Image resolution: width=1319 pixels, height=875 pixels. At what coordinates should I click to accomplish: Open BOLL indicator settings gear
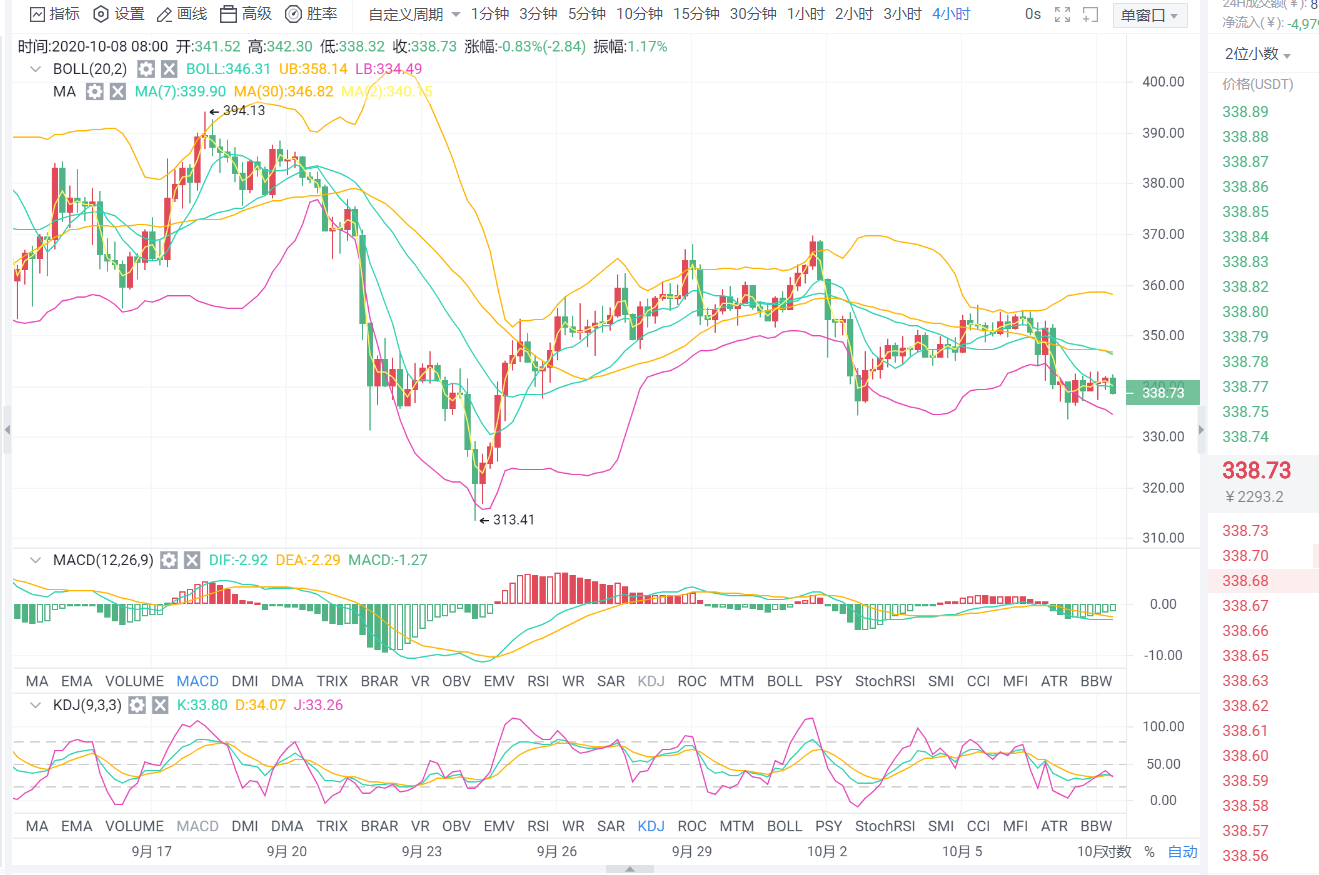coord(146,69)
